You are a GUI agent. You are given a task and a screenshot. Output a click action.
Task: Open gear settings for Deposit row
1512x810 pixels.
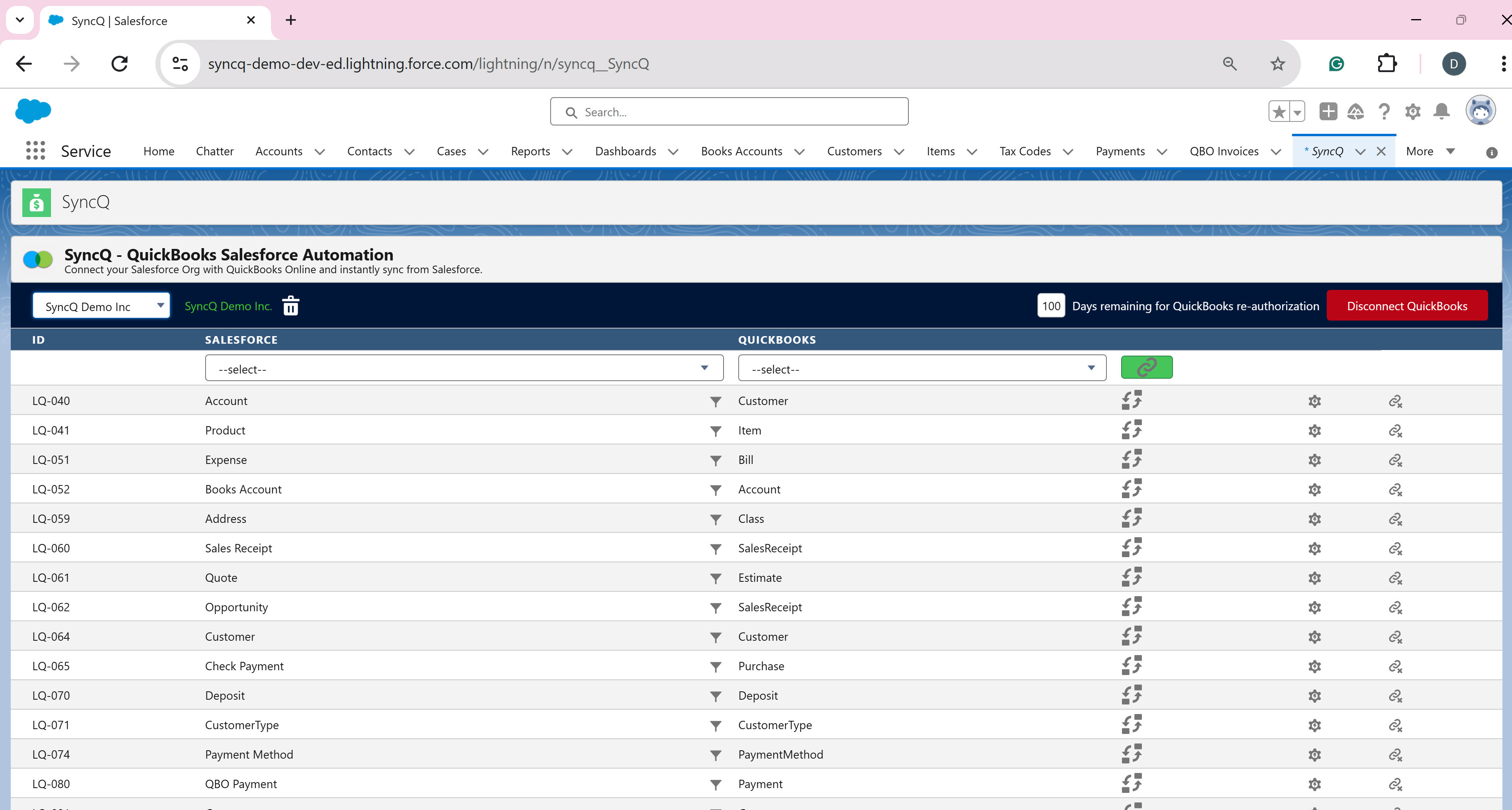coord(1314,696)
